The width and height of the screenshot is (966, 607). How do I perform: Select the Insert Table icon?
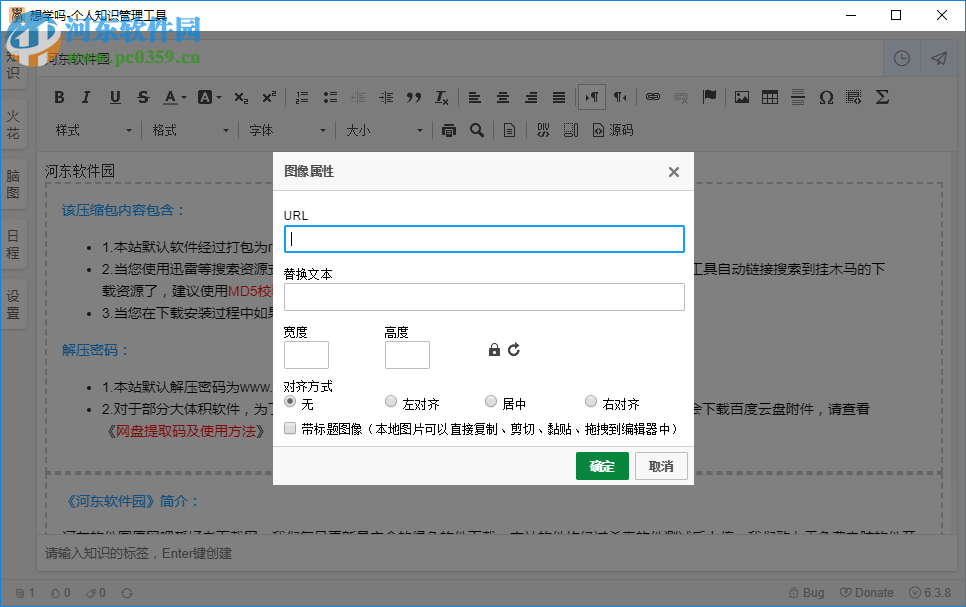click(771, 97)
